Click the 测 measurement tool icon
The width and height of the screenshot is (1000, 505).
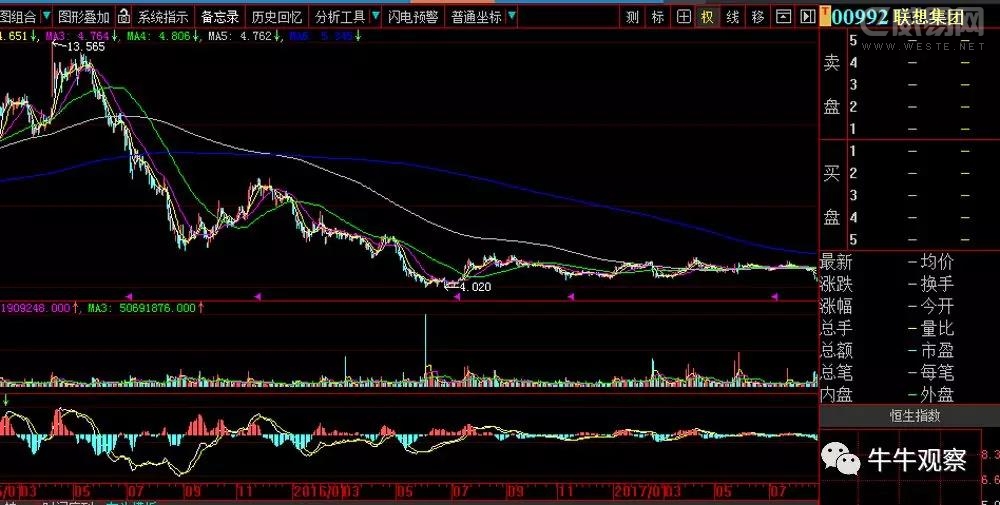pos(632,17)
